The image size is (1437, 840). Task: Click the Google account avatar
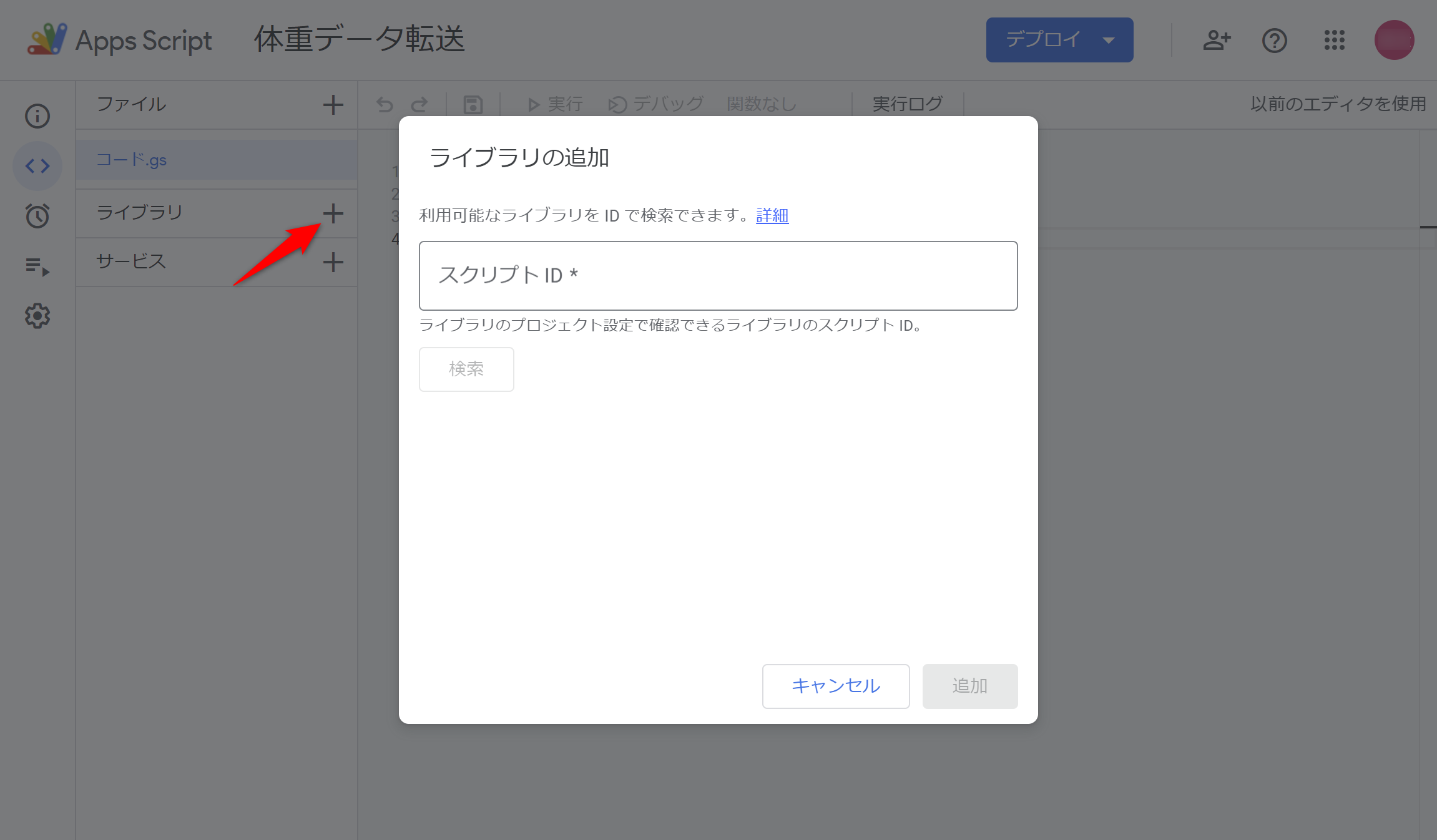pyautogui.click(x=1394, y=41)
